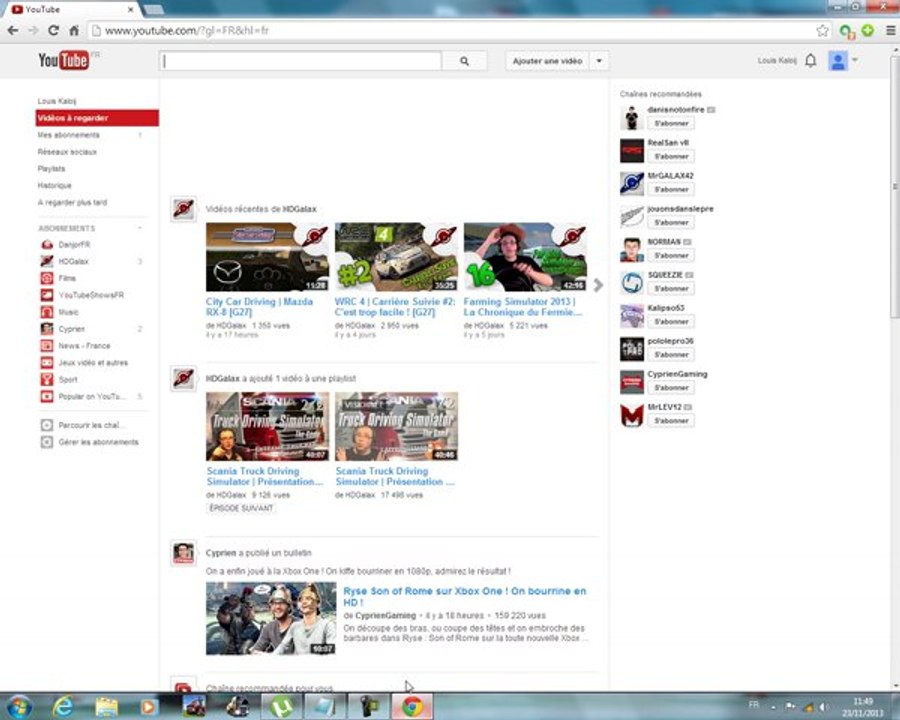The image size is (900, 720).
Task: Open Music subscription icon
Action: [46, 312]
